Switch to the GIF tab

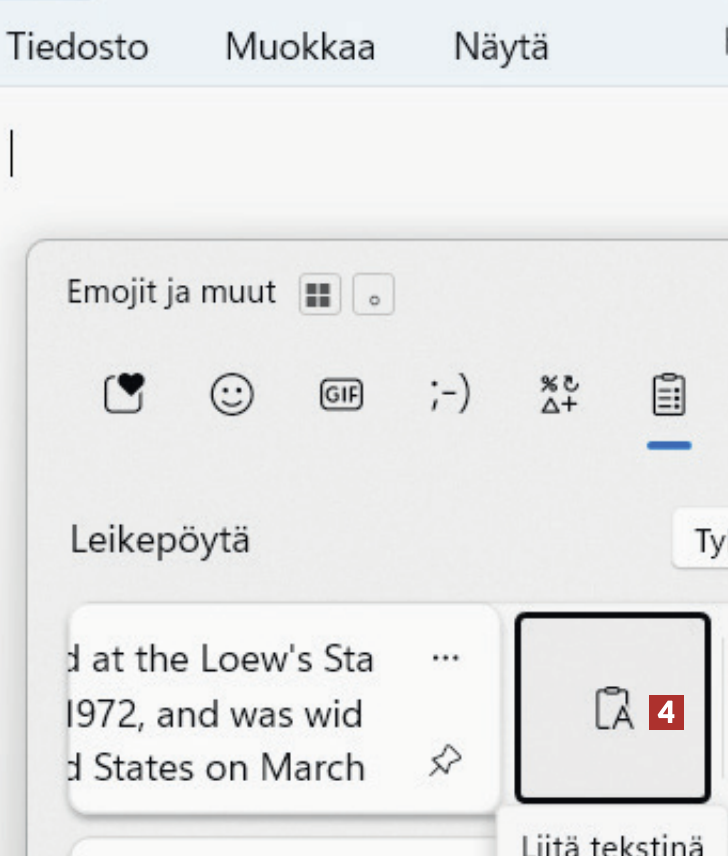pos(341,395)
